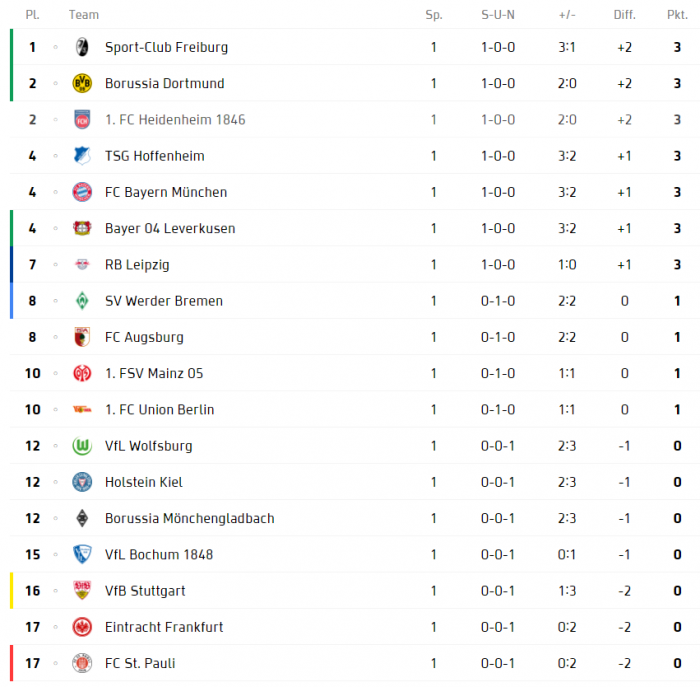
Task: Click the trend dot beside FC Augsburg
Action: (x=55, y=337)
